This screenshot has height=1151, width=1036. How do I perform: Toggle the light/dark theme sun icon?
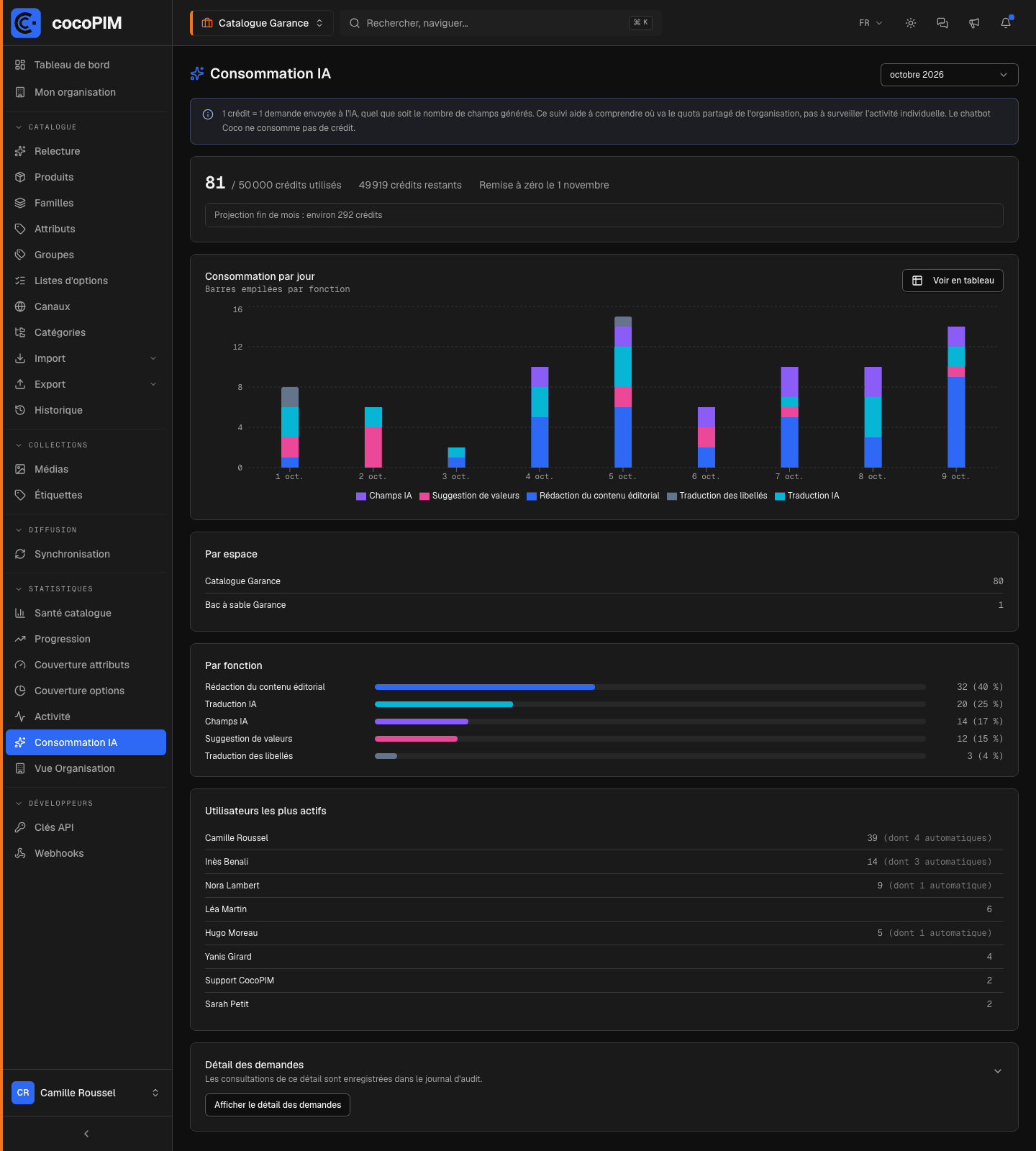911,23
